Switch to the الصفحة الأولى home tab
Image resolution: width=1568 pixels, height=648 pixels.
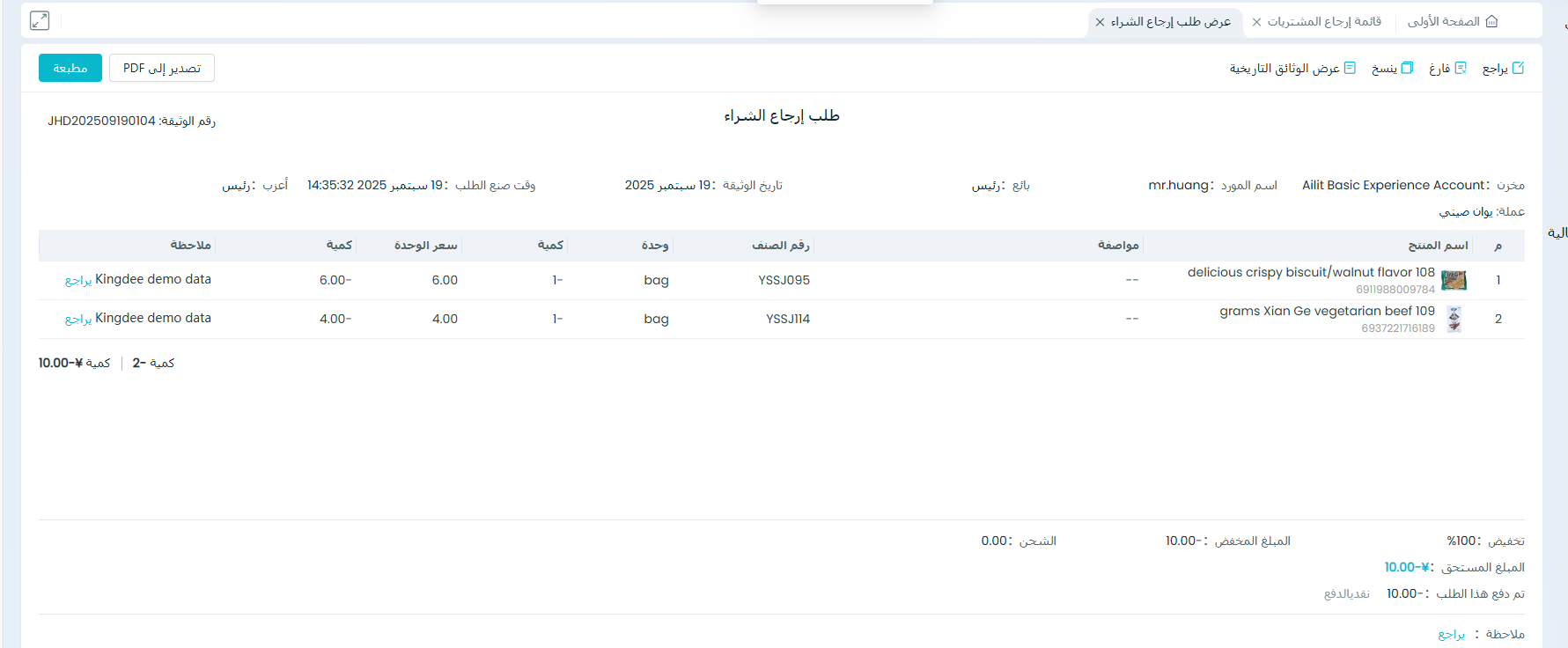1444,21
